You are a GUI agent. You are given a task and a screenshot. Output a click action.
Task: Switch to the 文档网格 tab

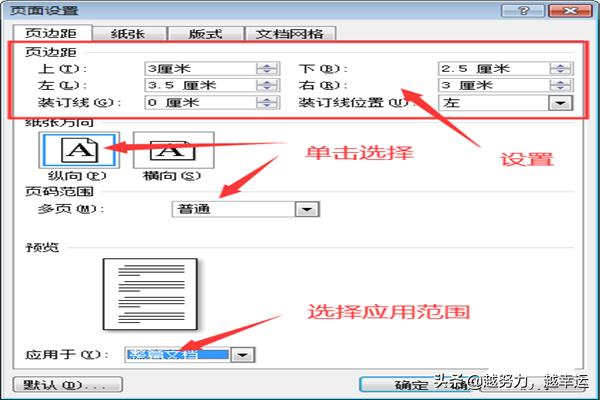[x=290, y=34]
